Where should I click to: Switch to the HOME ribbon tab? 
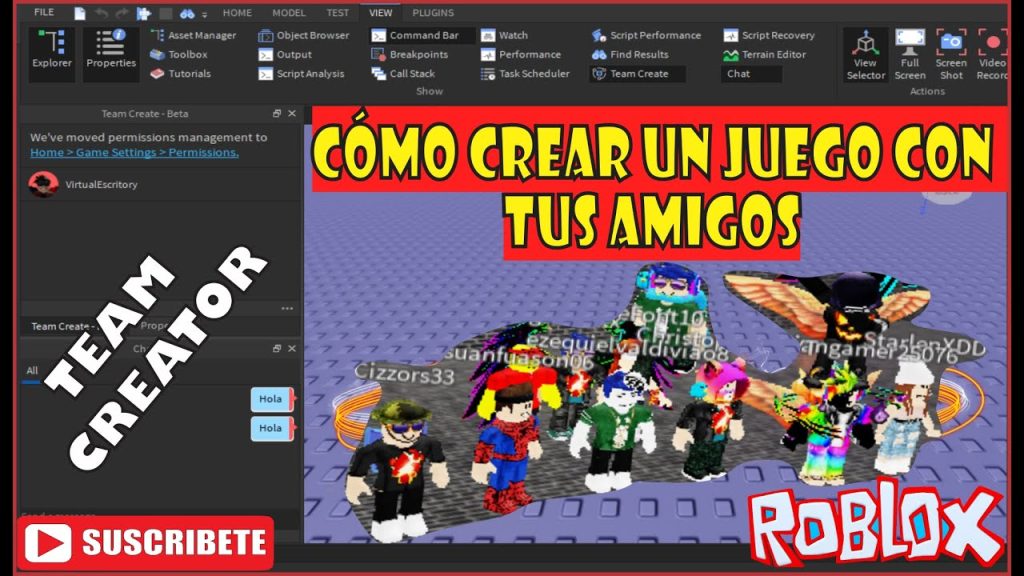pyautogui.click(x=236, y=13)
